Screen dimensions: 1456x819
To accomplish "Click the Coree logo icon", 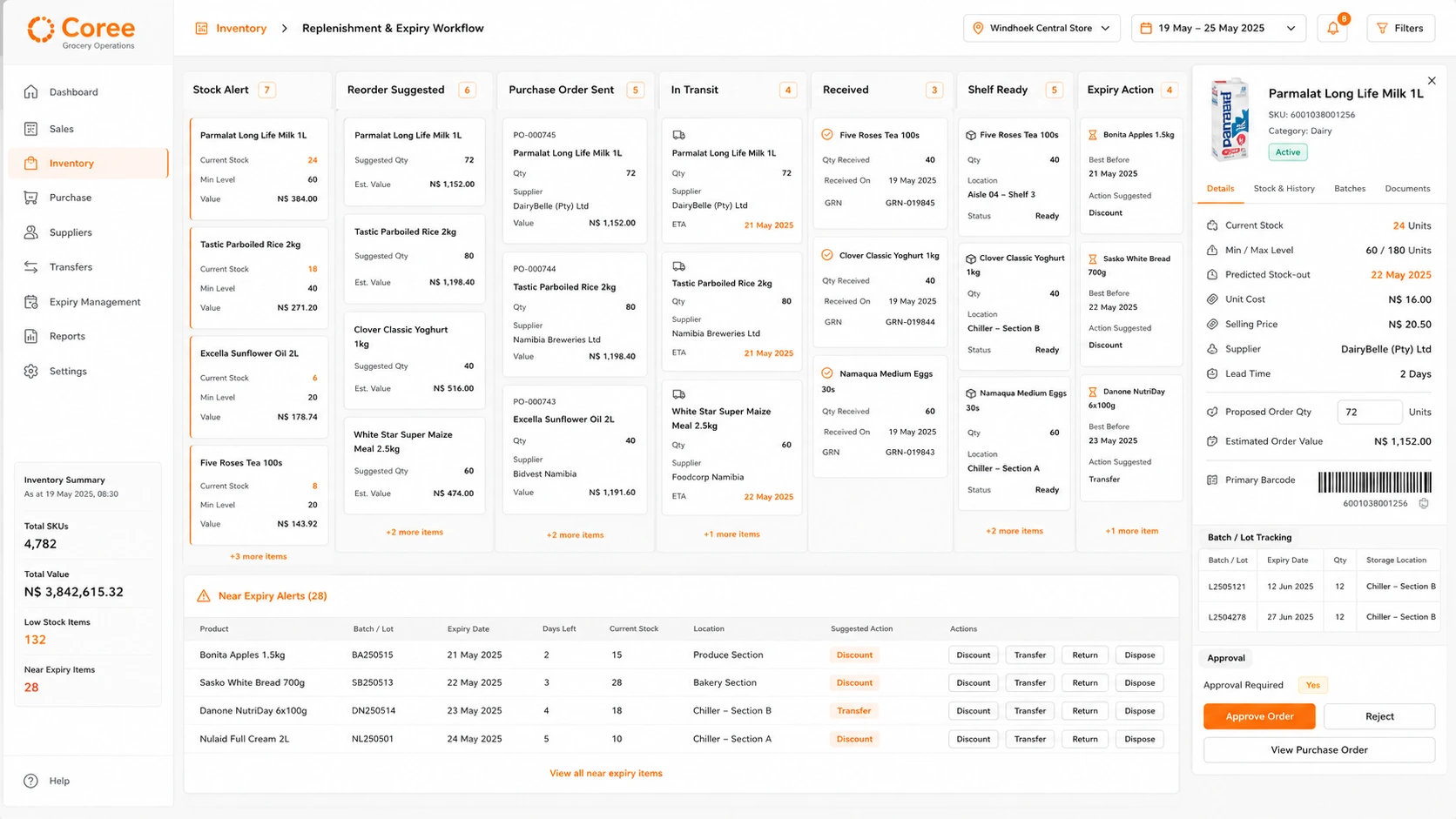I will click(41, 30).
